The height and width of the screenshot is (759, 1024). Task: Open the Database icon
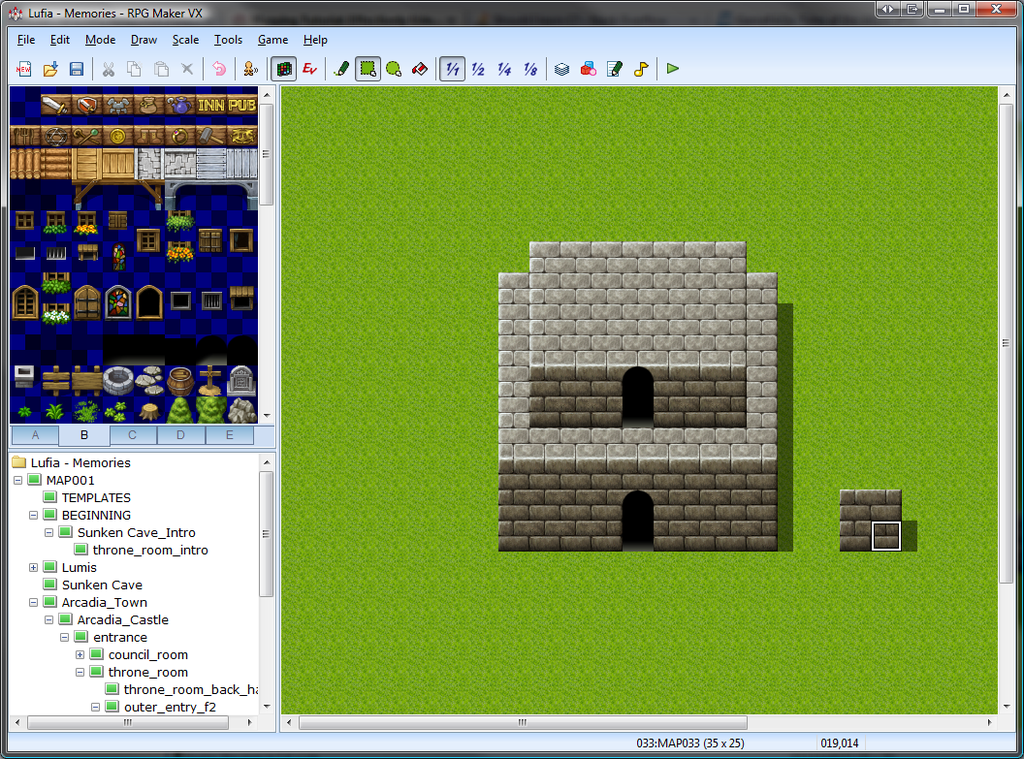tap(562, 69)
